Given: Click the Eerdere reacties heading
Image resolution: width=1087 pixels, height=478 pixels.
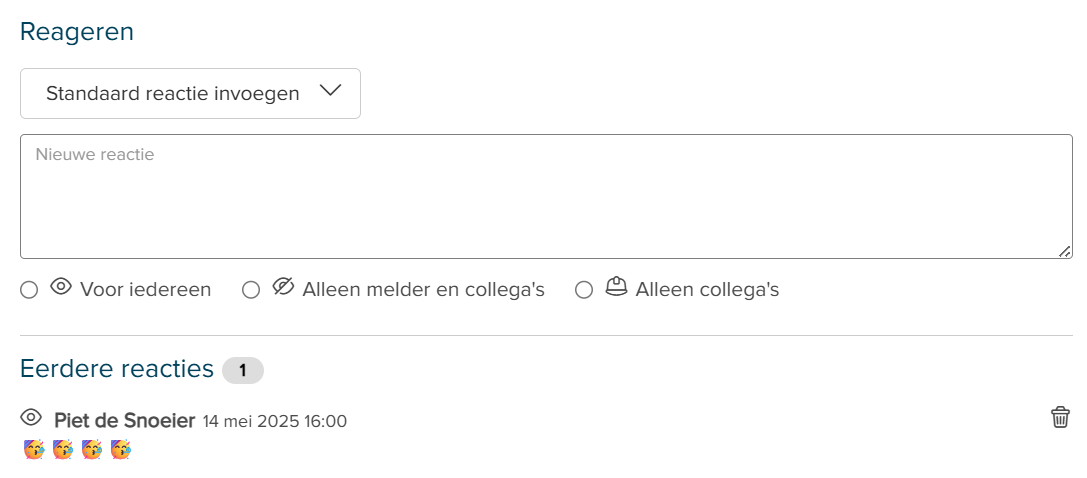Looking at the screenshot, I should 116,369.
